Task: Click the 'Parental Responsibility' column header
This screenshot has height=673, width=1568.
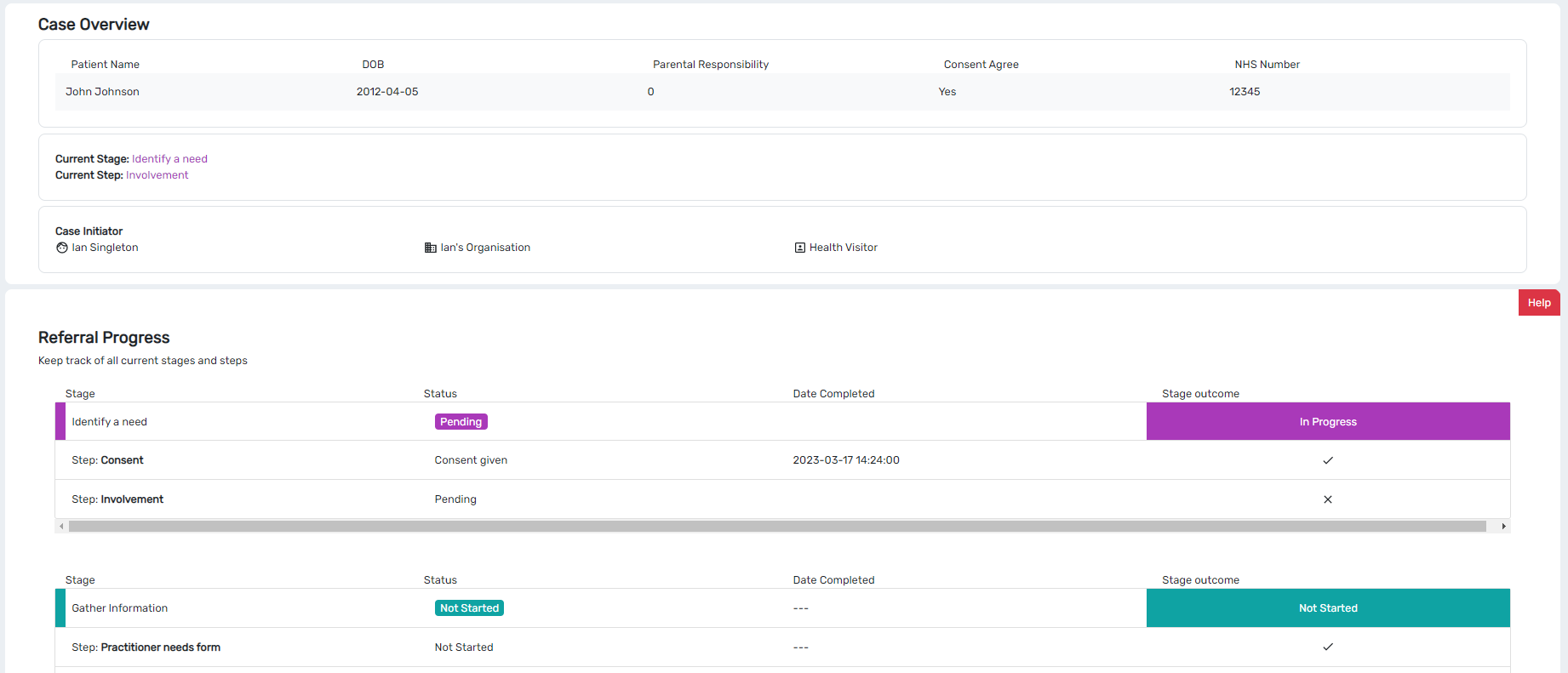Action: click(711, 65)
